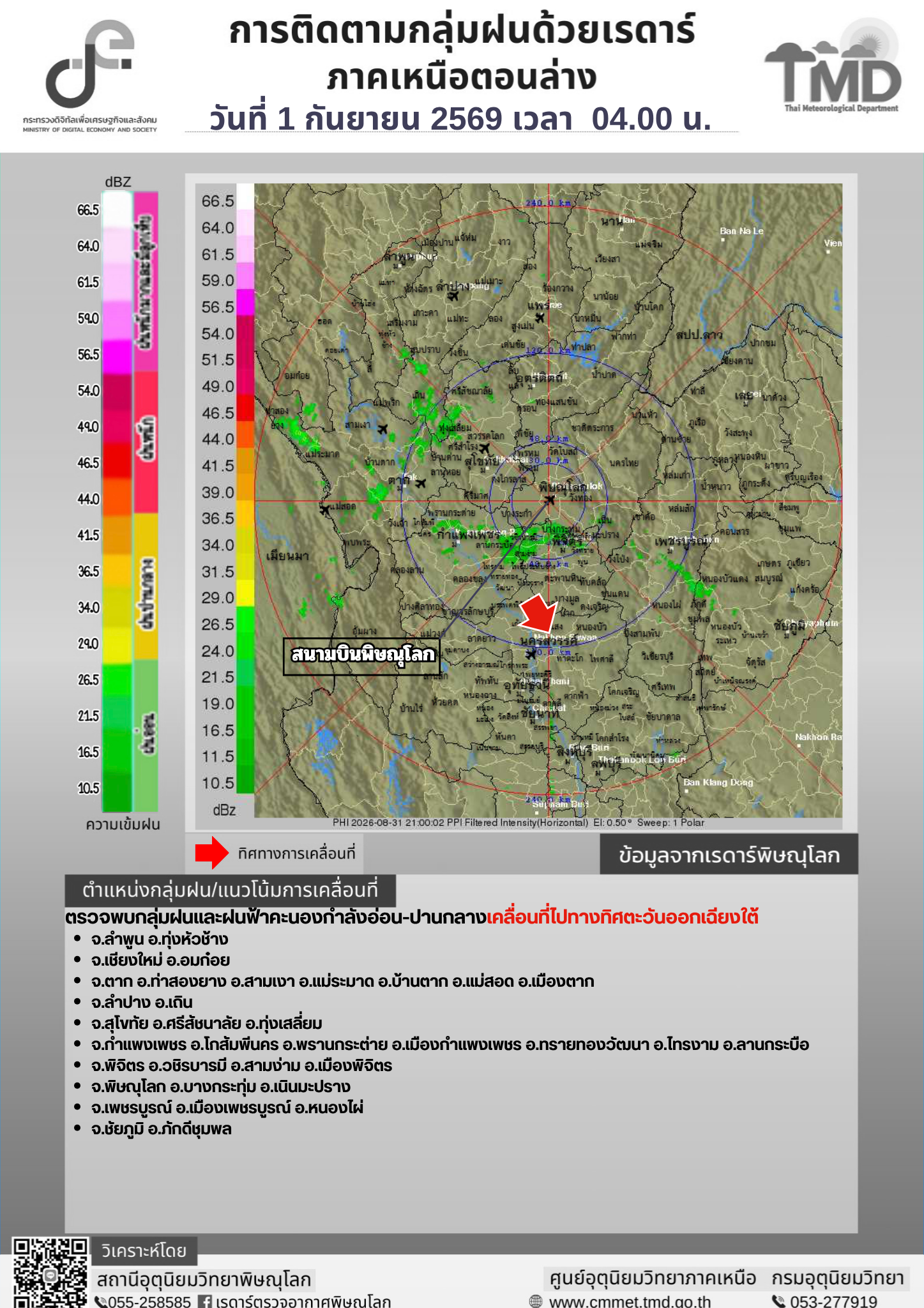Click the วิเคราะห์โดย label tab
Screen dimensions: 924x1308
tap(144, 1251)
